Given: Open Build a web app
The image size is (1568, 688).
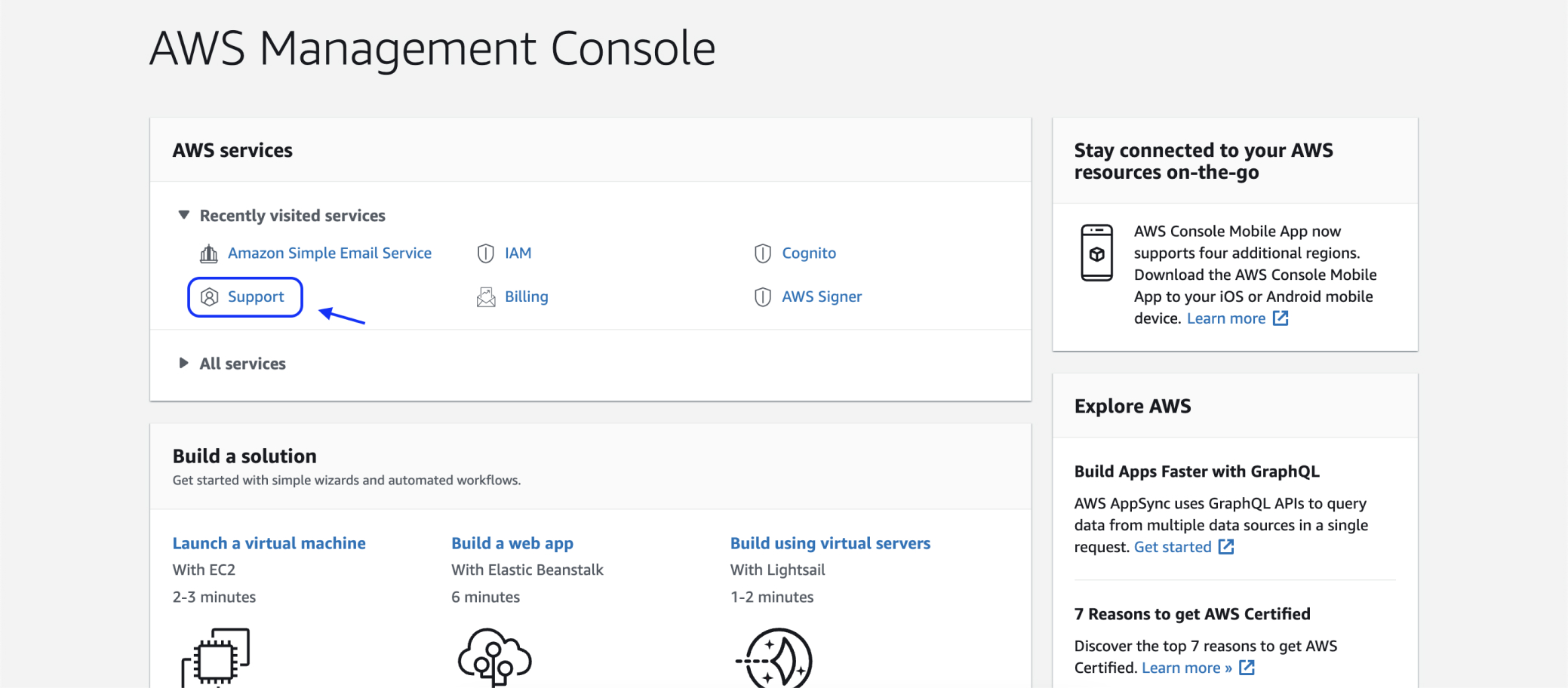Looking at the screenshot, I should coord(512,542).
